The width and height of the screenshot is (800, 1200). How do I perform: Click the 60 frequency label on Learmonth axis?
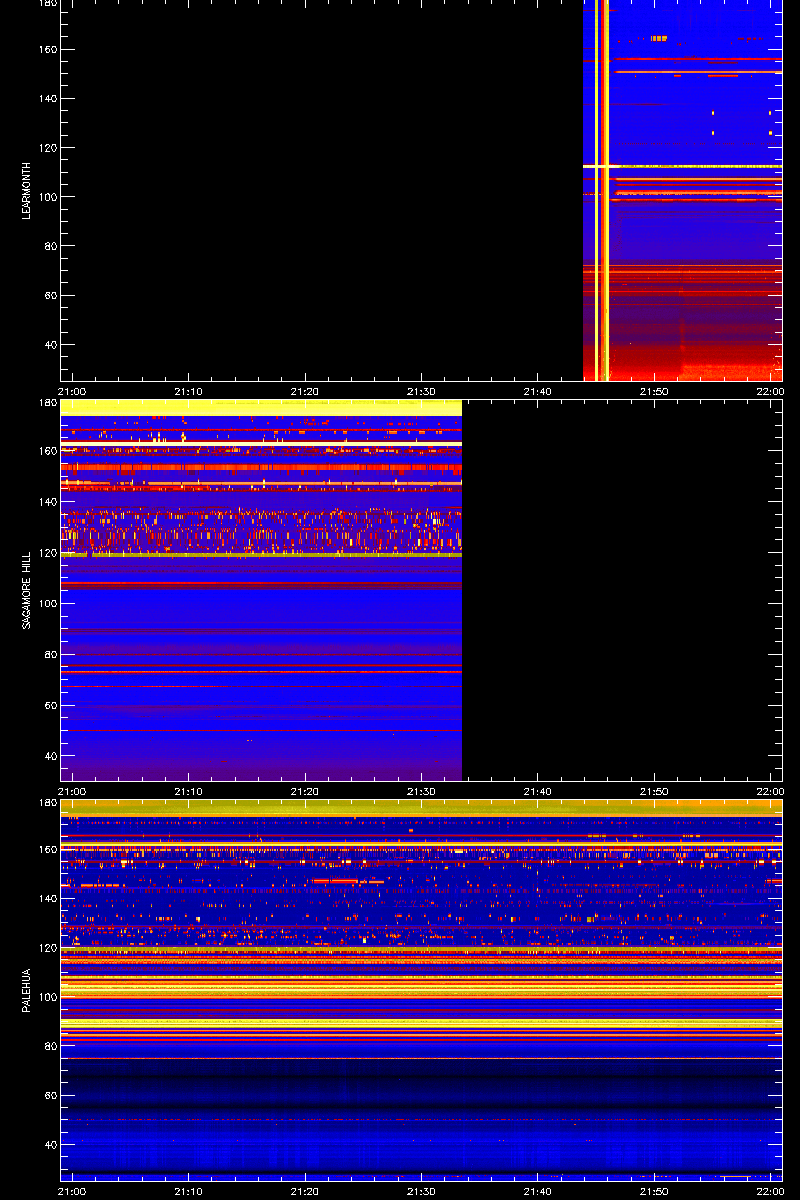pyautogui.click(x=52, y=296)
